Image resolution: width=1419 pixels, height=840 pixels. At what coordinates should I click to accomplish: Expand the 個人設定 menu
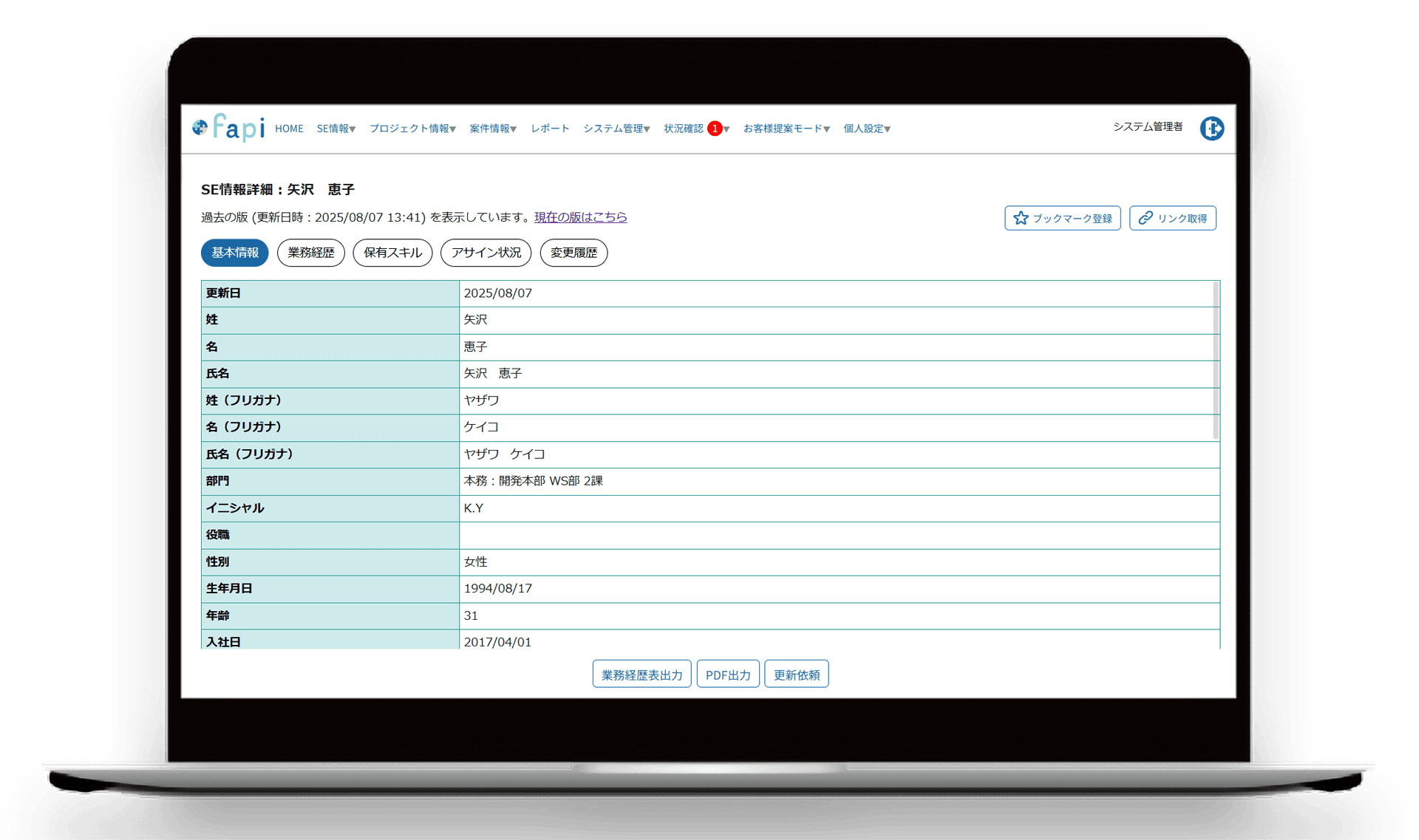click(866, 129)
